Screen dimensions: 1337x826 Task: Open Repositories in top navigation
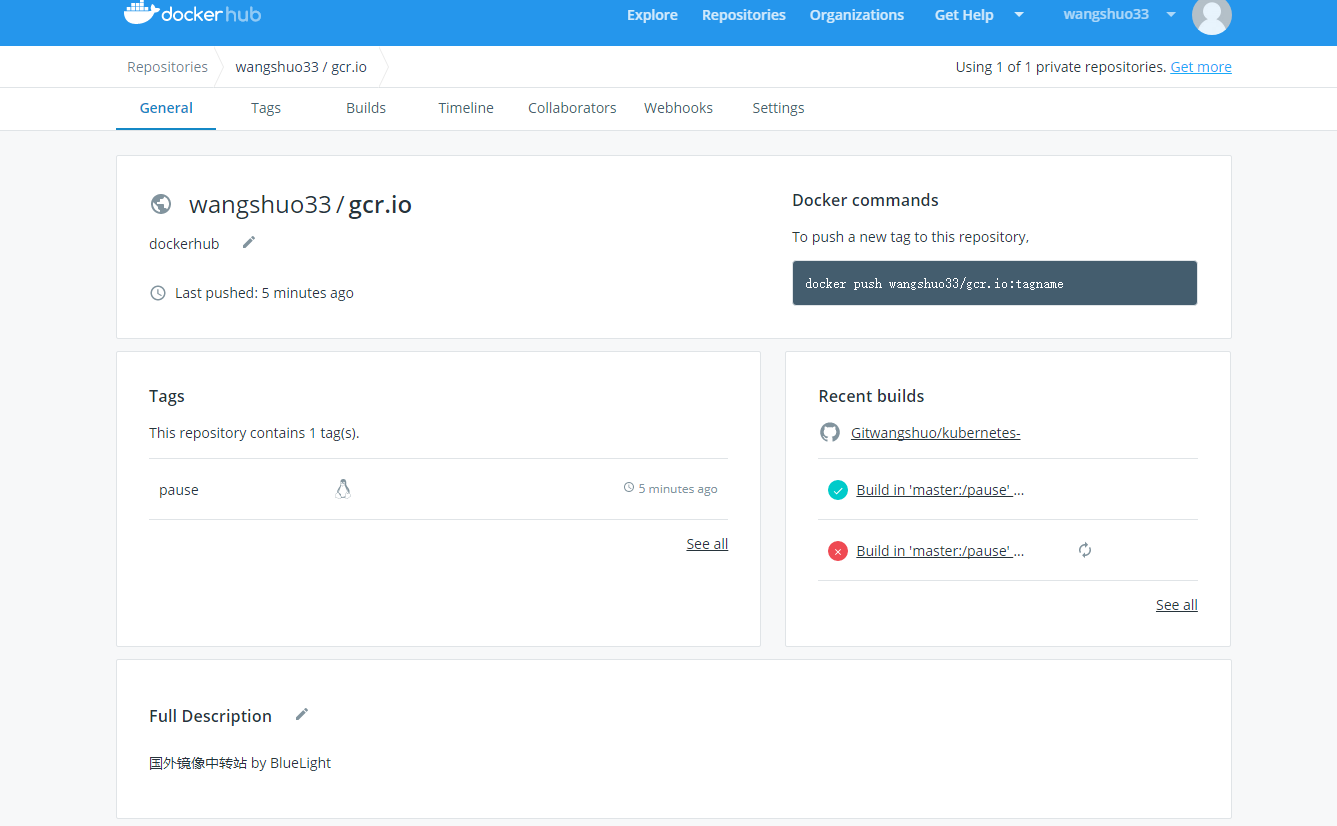[744, 15]
